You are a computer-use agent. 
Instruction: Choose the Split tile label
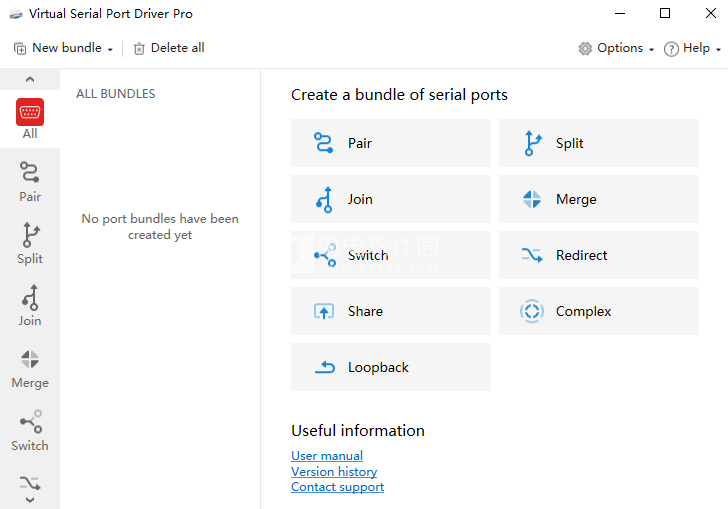569,143
